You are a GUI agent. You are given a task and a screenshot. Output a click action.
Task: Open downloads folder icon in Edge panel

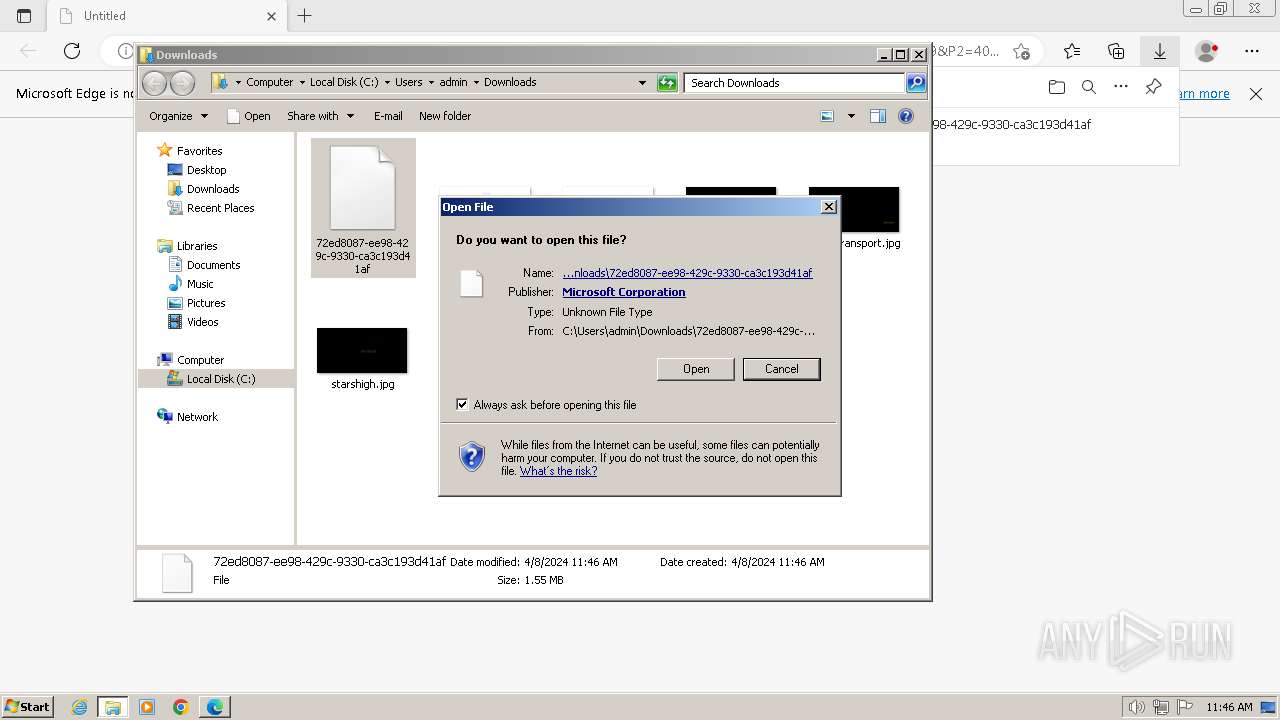1057,87
